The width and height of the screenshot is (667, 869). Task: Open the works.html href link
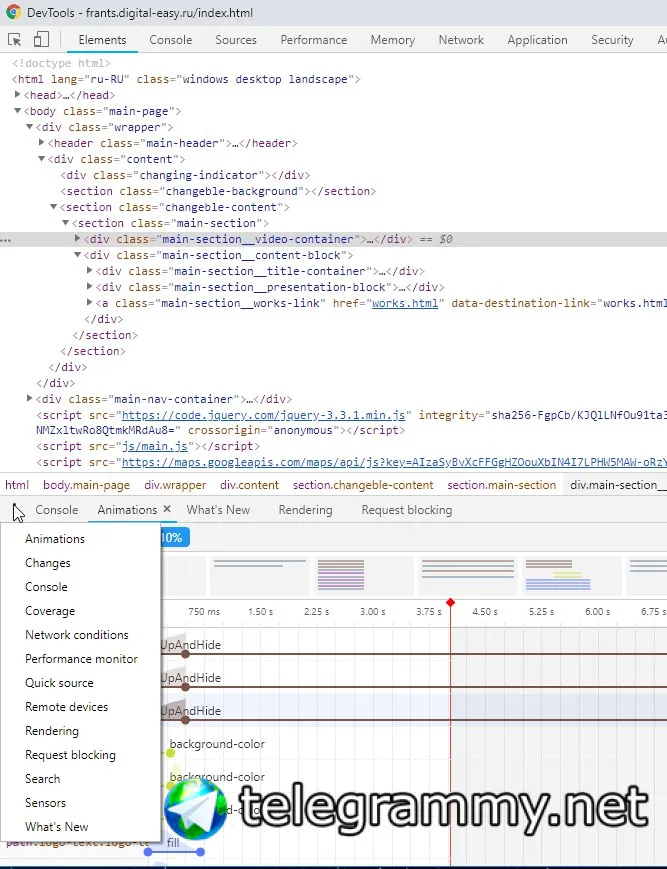point(405,303)
